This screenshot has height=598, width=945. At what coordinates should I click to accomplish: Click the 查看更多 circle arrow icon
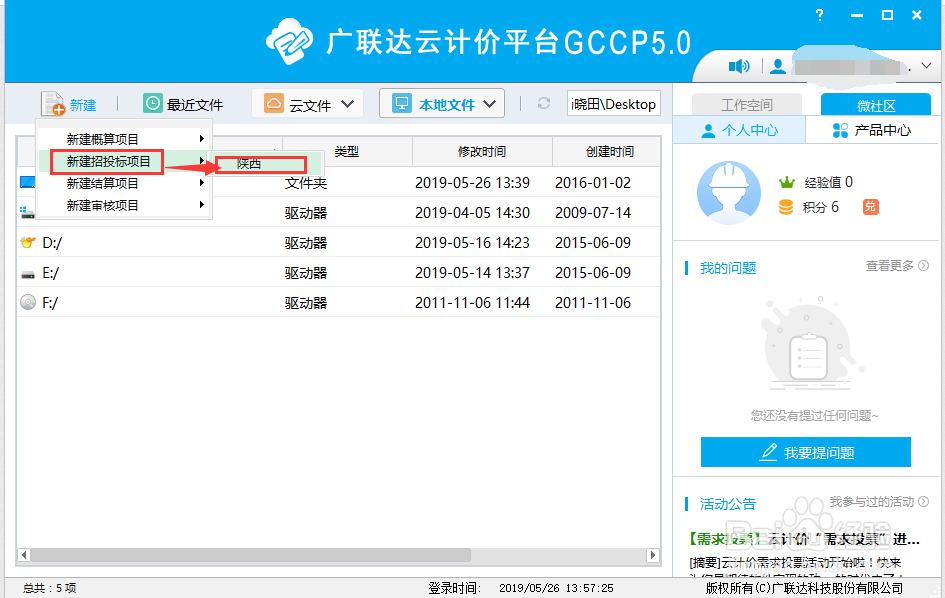[923, 265]
